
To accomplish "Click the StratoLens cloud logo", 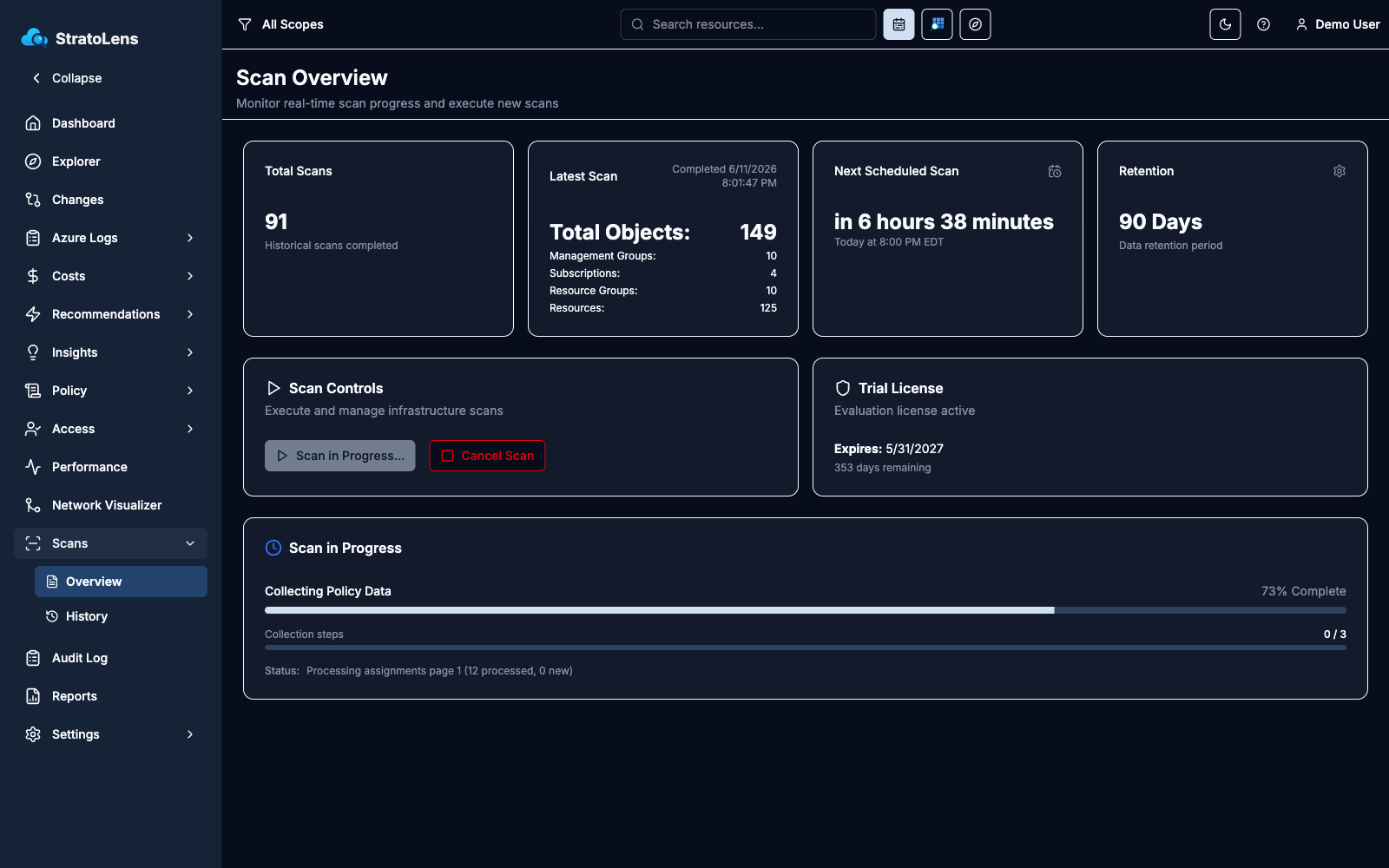I will (34, 38).
